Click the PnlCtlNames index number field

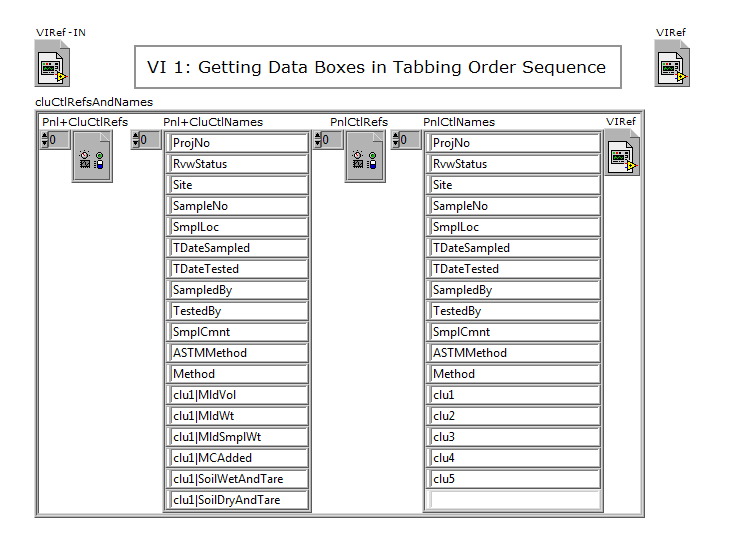click(410, 140)
